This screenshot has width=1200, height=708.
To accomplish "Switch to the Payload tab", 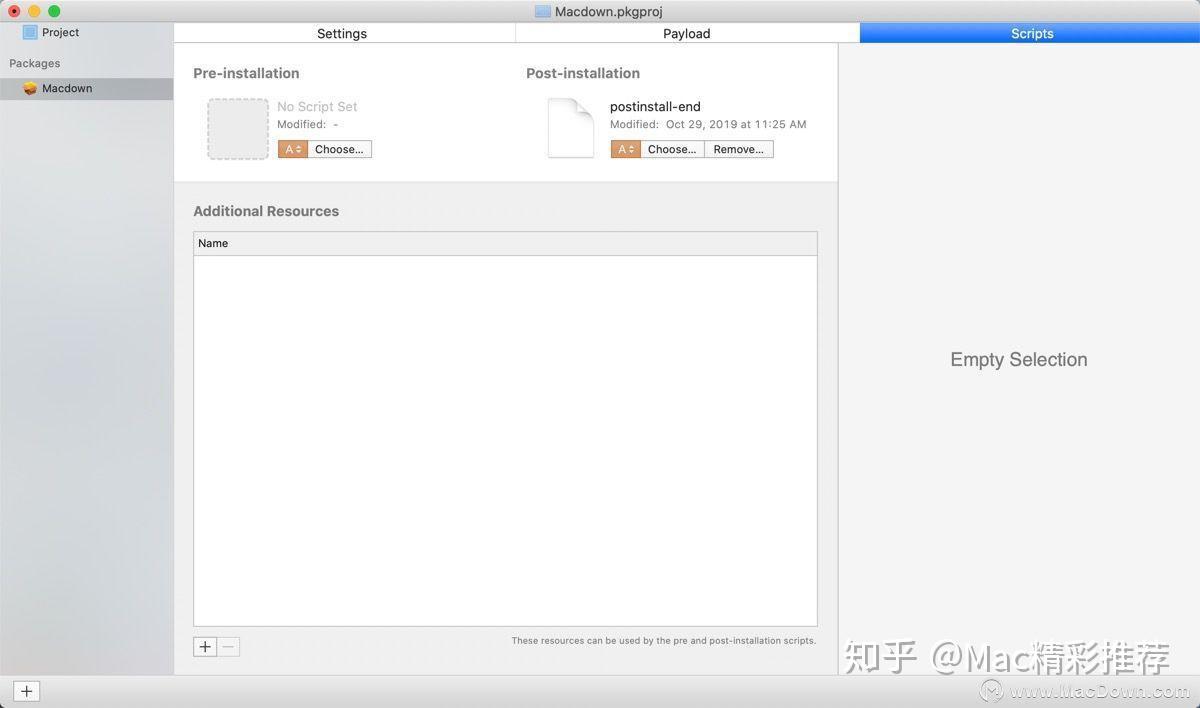I will tap(686, 33).
